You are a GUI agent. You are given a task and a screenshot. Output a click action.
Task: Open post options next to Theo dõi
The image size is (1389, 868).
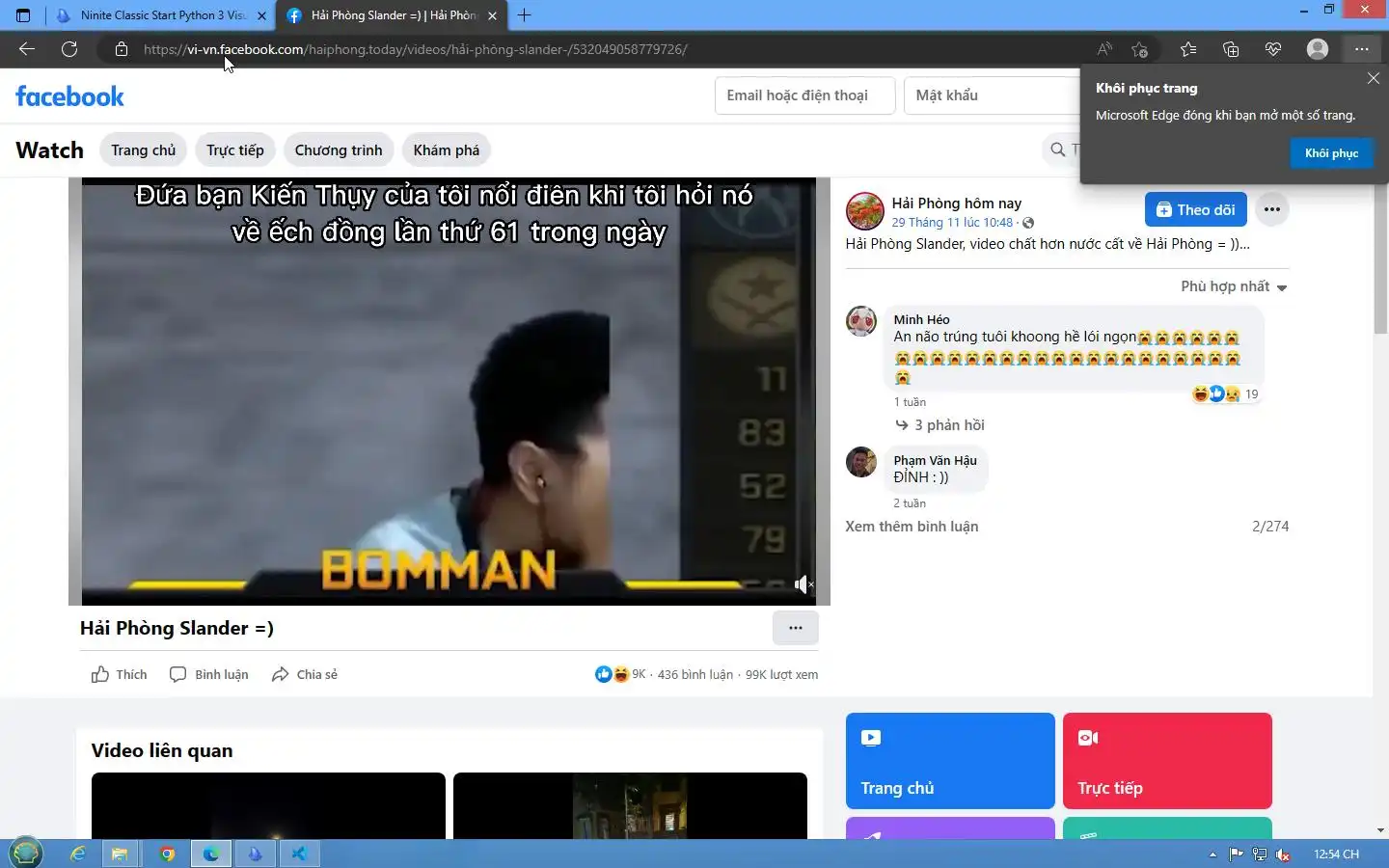click(x=1272, y=209)
